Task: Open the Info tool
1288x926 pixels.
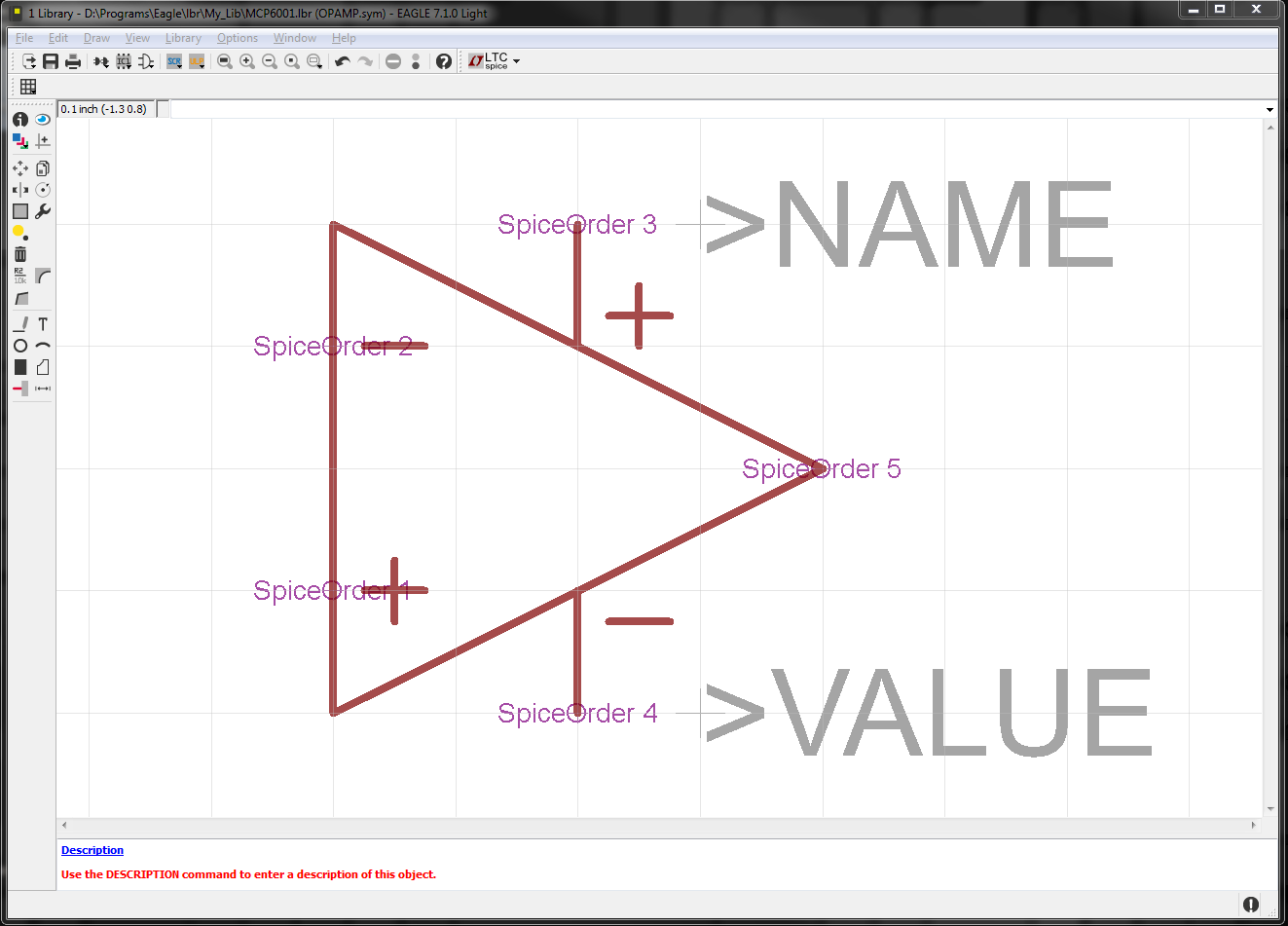Action: 19,119
